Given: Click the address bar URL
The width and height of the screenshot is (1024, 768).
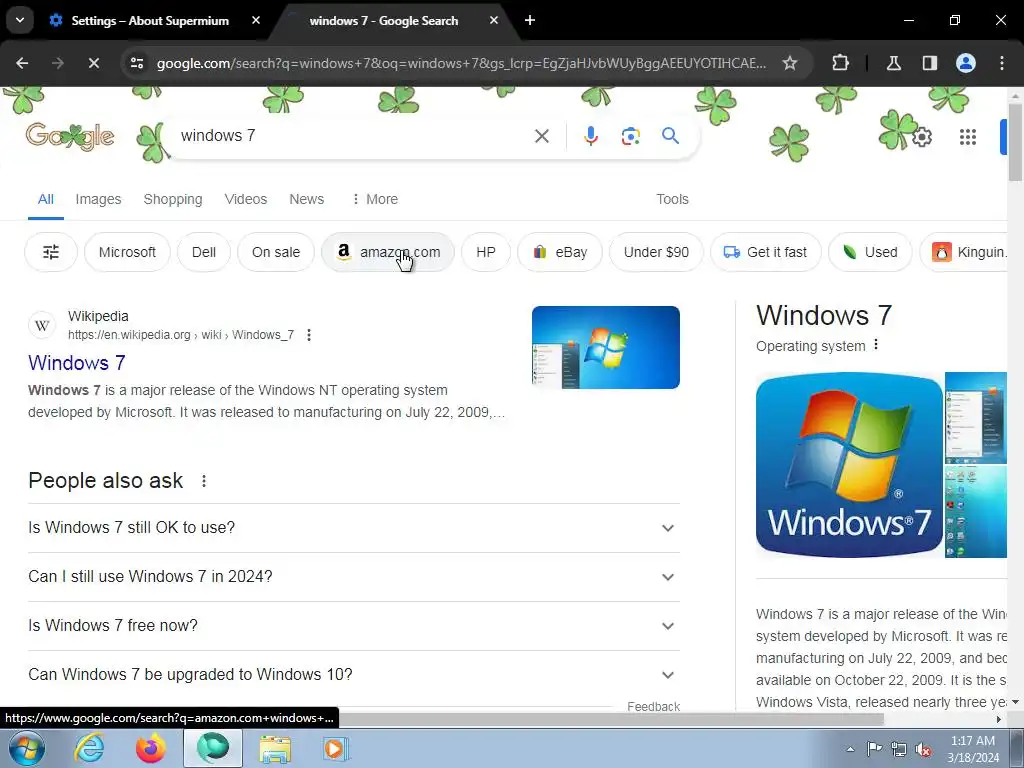Looking at the screenshot, I should click(x=461, y=63).
